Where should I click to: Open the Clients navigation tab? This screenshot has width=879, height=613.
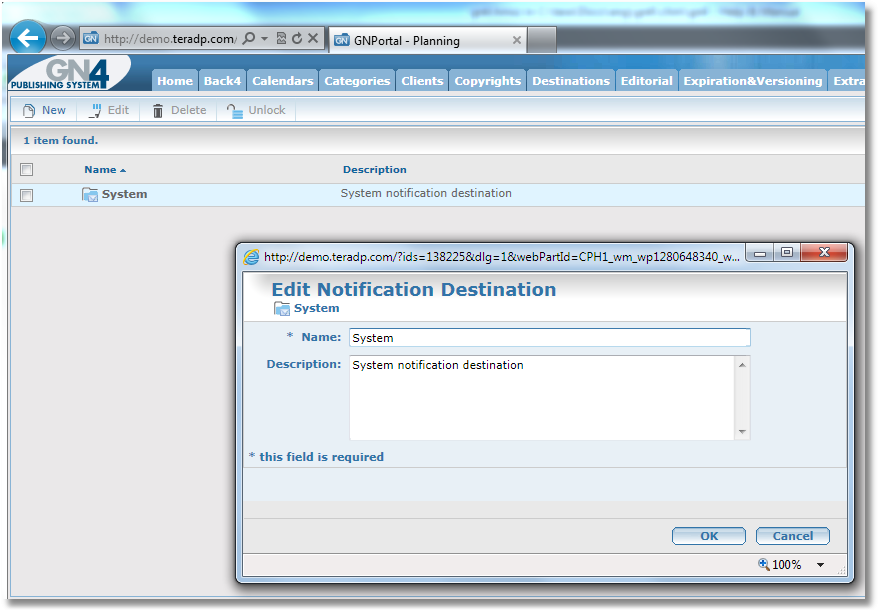422,81
